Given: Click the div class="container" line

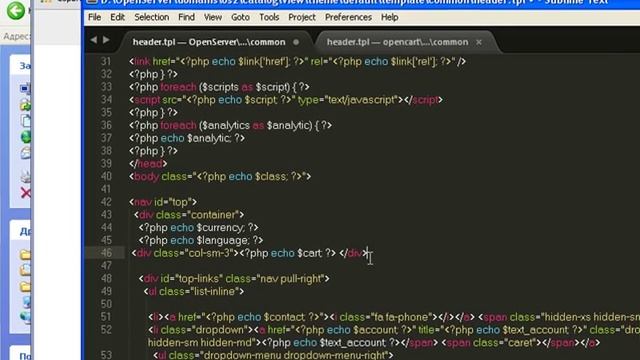Looking at the screenshot, I should pos(189,215).
